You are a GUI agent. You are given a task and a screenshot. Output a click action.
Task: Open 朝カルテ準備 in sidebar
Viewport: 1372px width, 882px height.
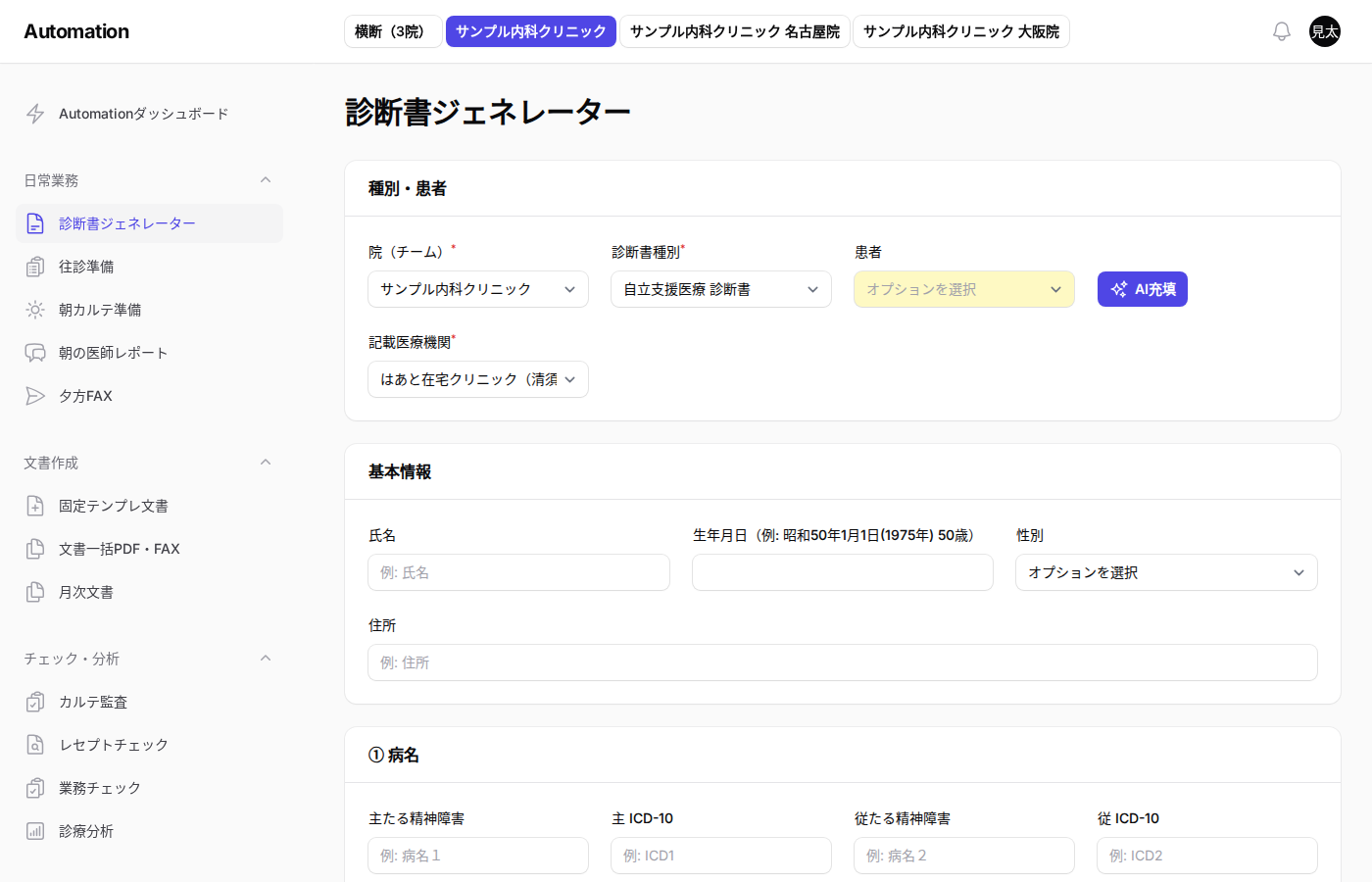149,310
